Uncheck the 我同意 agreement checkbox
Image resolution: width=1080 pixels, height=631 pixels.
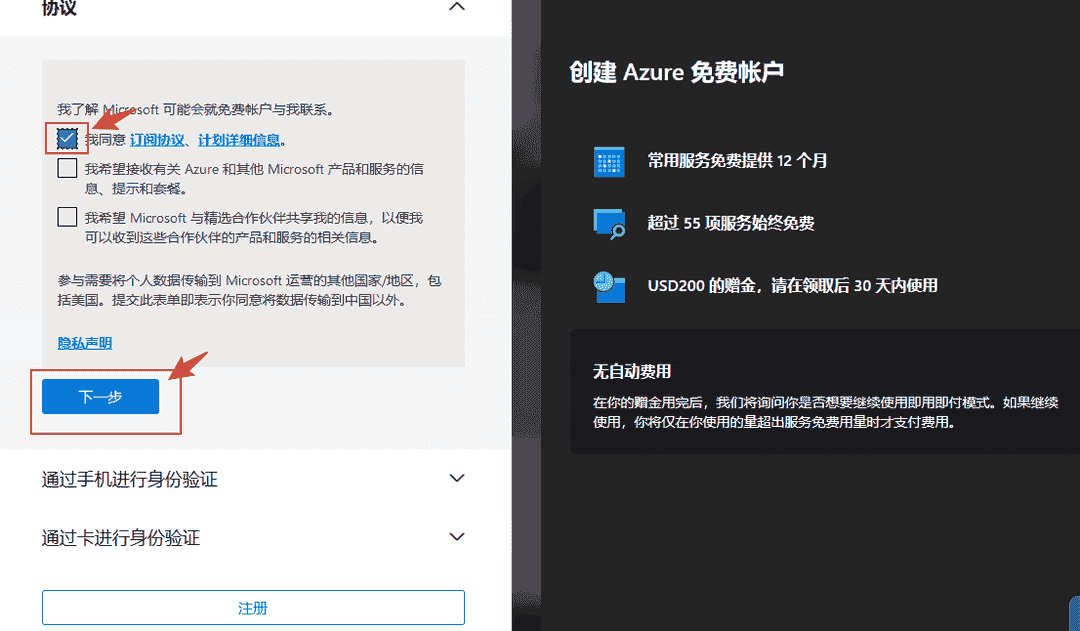click(x=67, y=139)
